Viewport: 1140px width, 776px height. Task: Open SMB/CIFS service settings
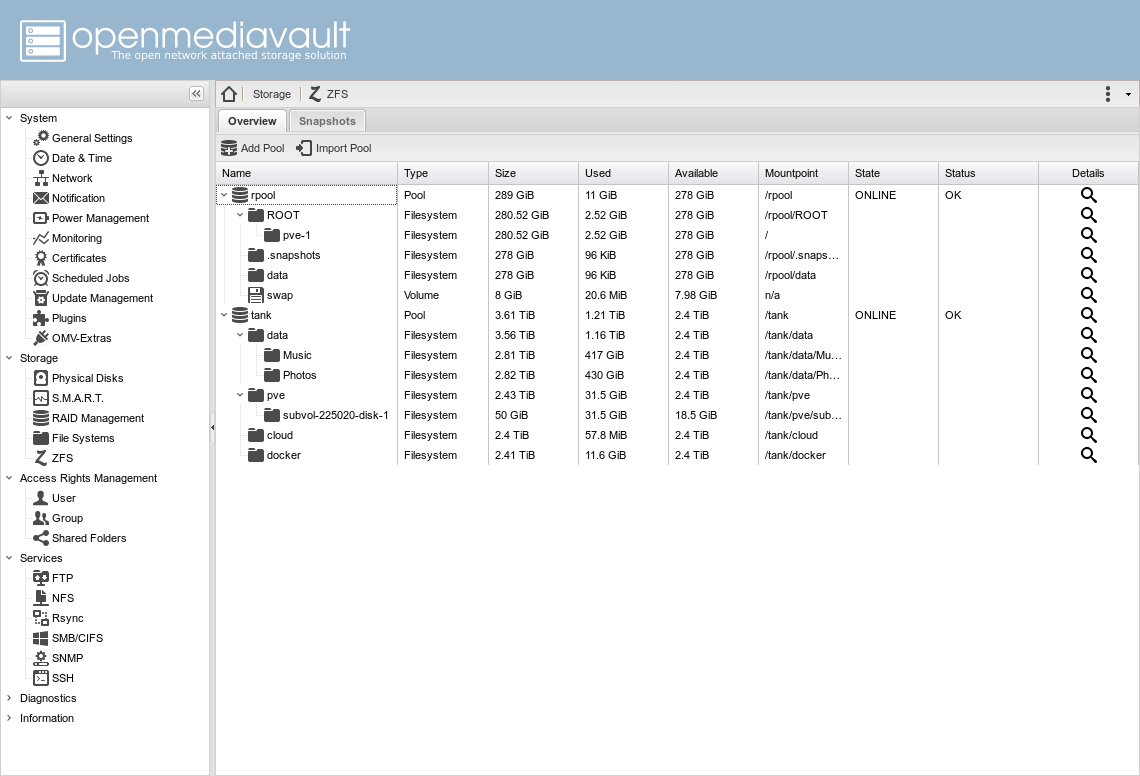(x=77, y=638)
